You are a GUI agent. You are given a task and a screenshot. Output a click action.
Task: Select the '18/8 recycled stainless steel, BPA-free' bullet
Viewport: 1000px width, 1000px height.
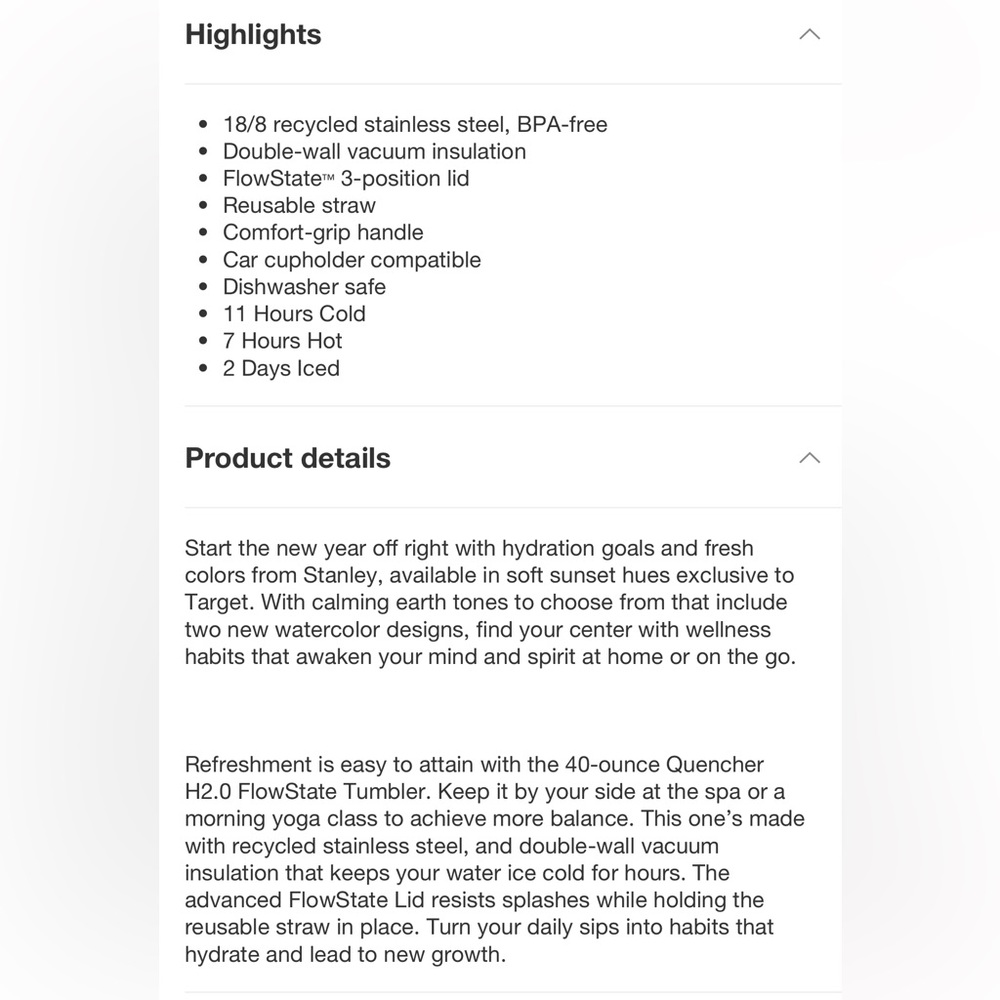[415, 124]
